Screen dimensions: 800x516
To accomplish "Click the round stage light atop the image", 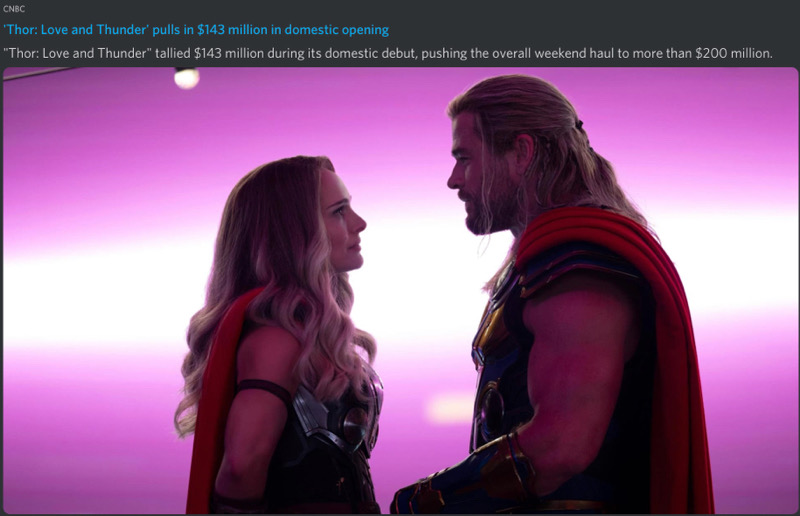I will [187, 78].
